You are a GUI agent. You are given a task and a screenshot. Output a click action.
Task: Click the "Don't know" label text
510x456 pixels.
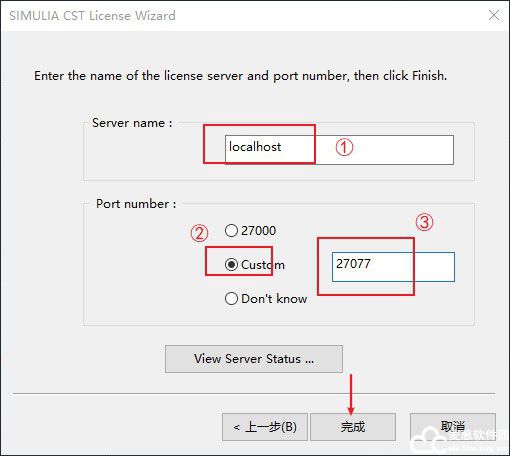[274, 299]
